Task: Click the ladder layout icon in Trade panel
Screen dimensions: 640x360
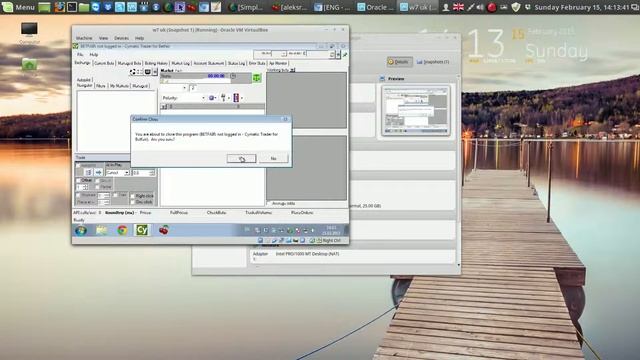Action: (x=88, y=173)
